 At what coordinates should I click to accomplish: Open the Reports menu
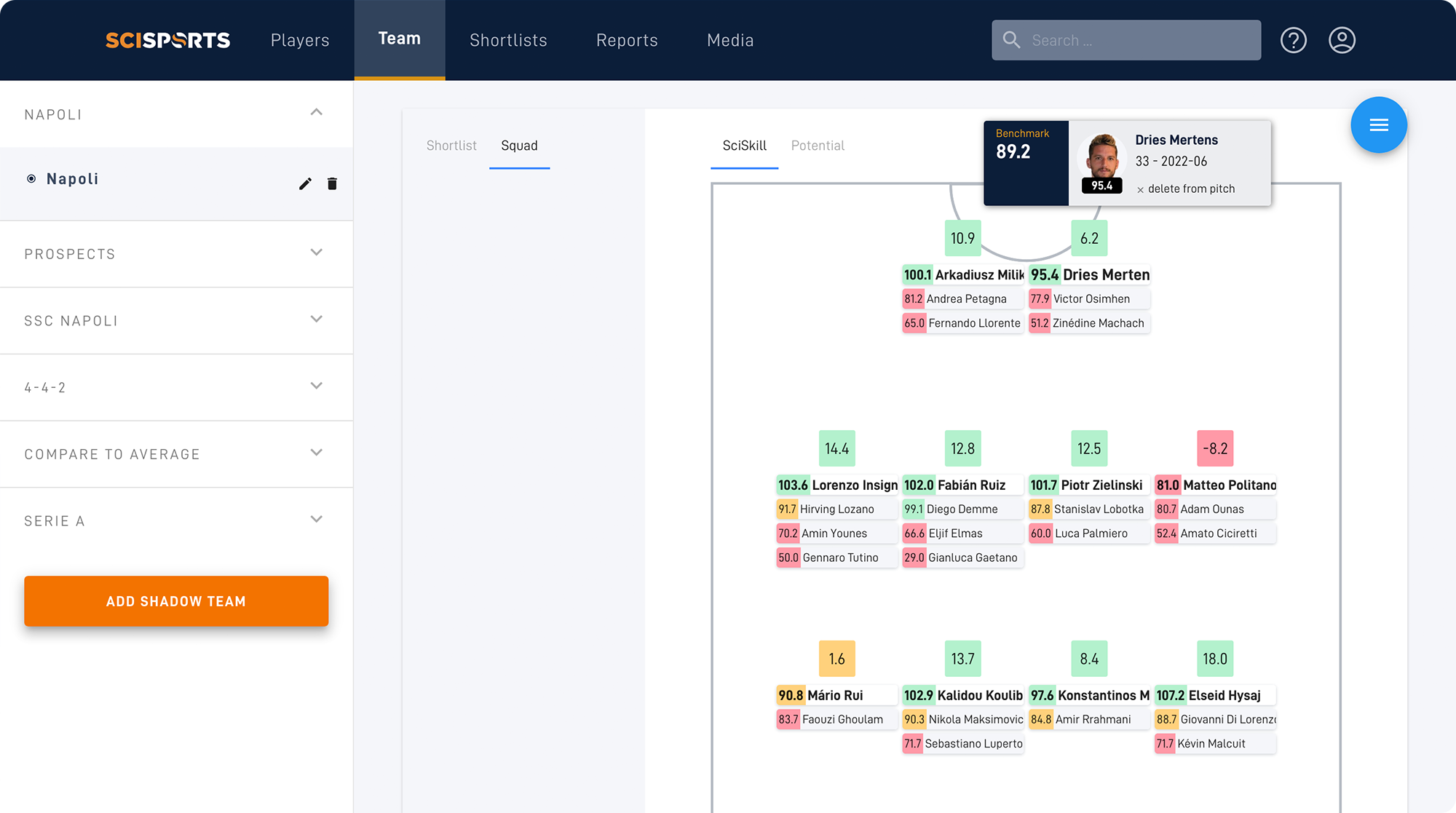(627, 40)
